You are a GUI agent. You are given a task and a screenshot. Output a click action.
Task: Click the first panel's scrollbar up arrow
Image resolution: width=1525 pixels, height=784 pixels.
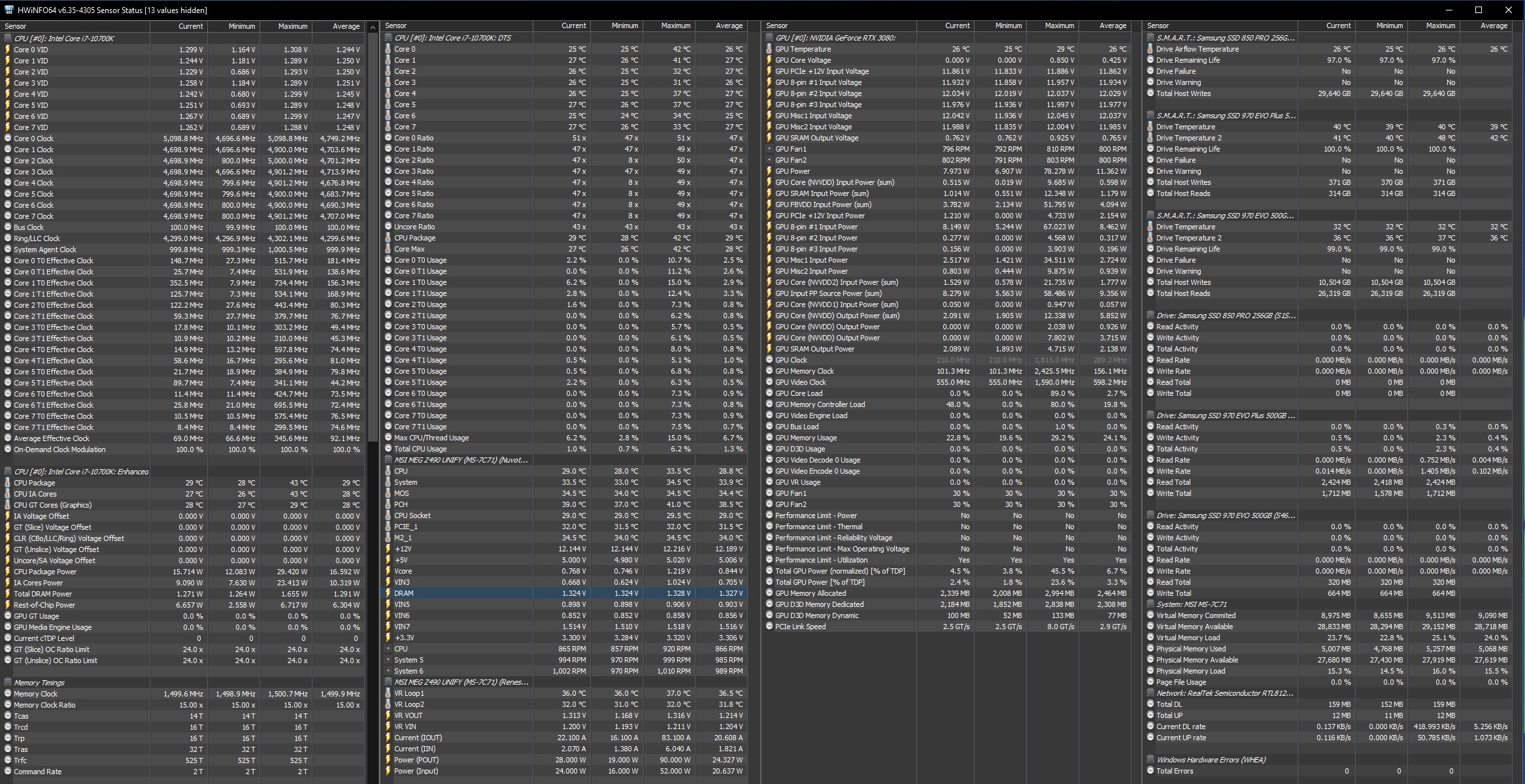[x=373, y=27]
